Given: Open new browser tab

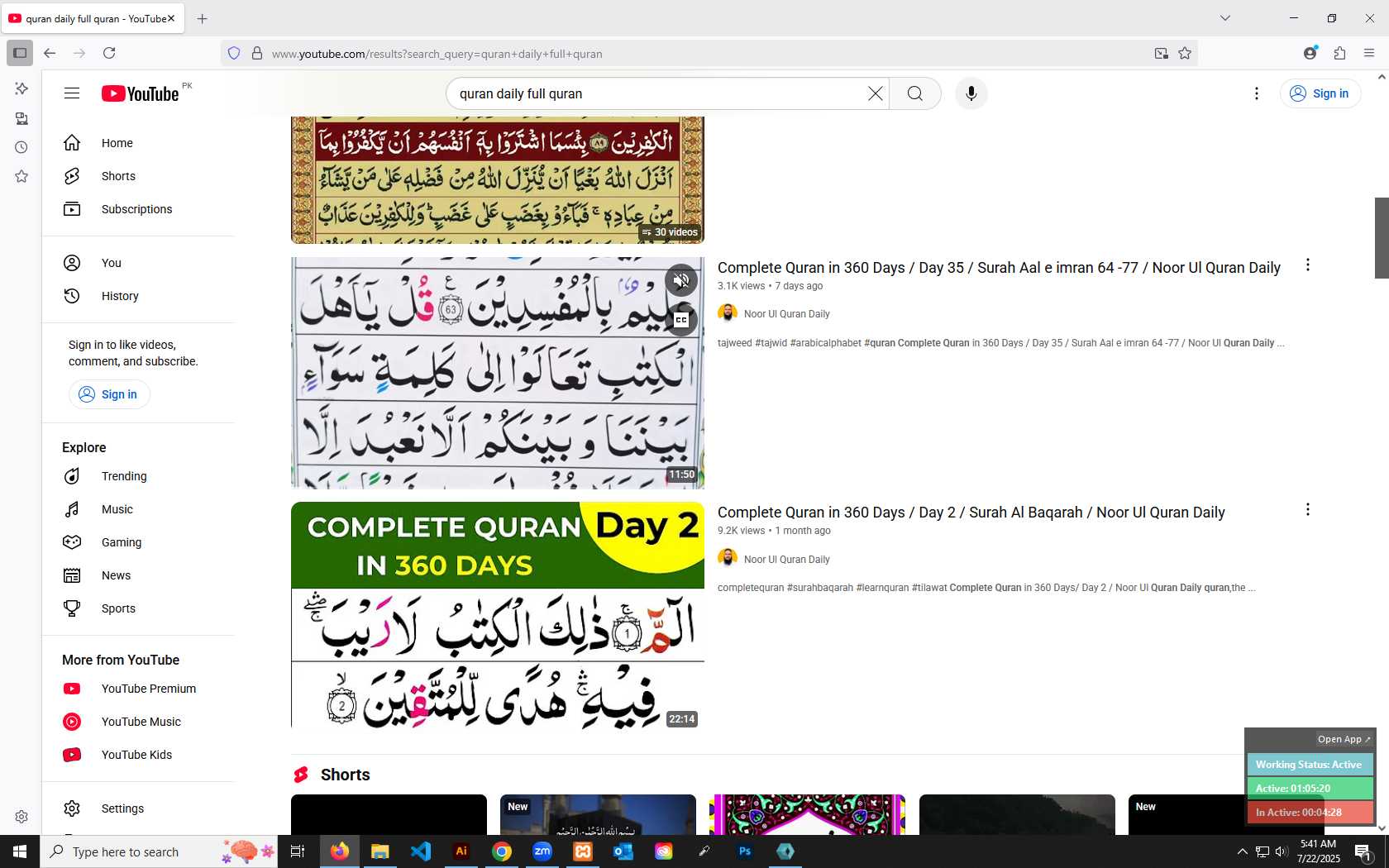Looking at the screenshot, I should [202, 18].
